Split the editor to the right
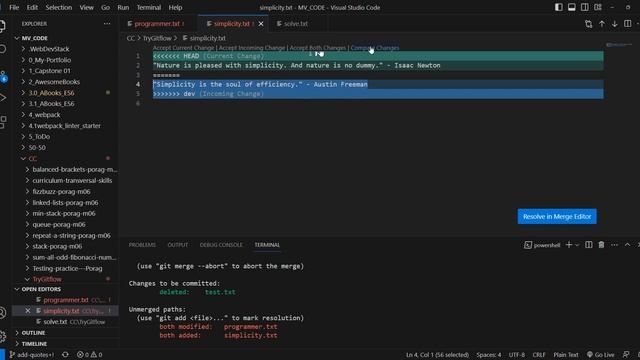This screenshot has width=640, height=360. pos(627,24)
